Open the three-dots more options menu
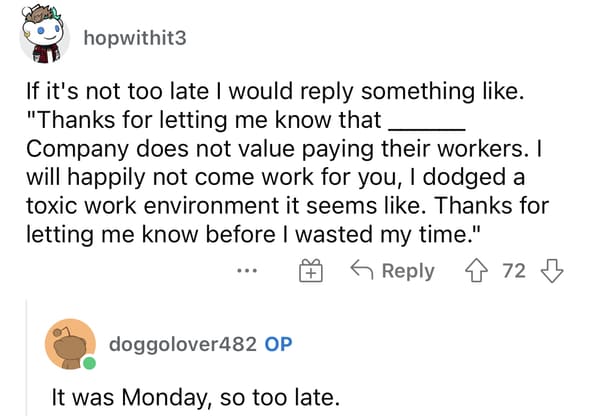Screen dimensions: 599x416 click(x=247, y=271)
